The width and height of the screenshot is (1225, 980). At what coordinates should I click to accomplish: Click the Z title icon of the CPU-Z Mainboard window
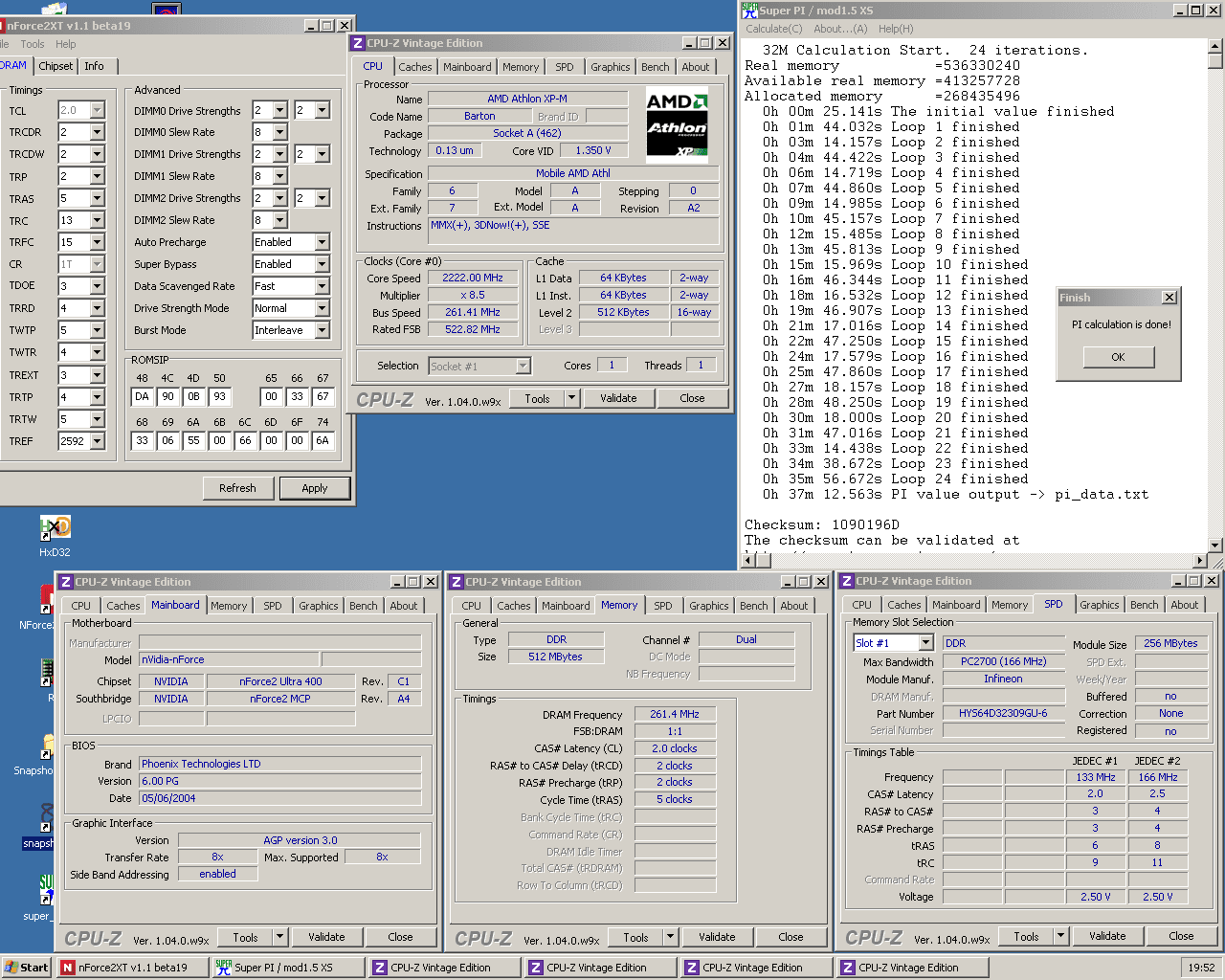pos(66,582)
